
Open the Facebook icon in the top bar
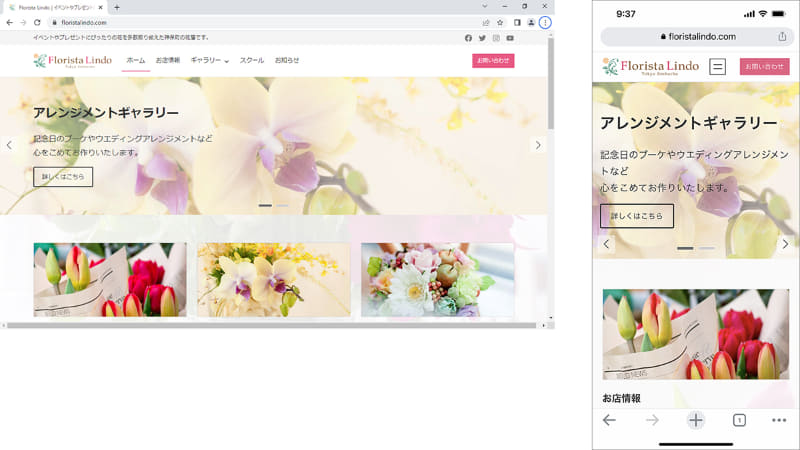(x=468, y=38)
